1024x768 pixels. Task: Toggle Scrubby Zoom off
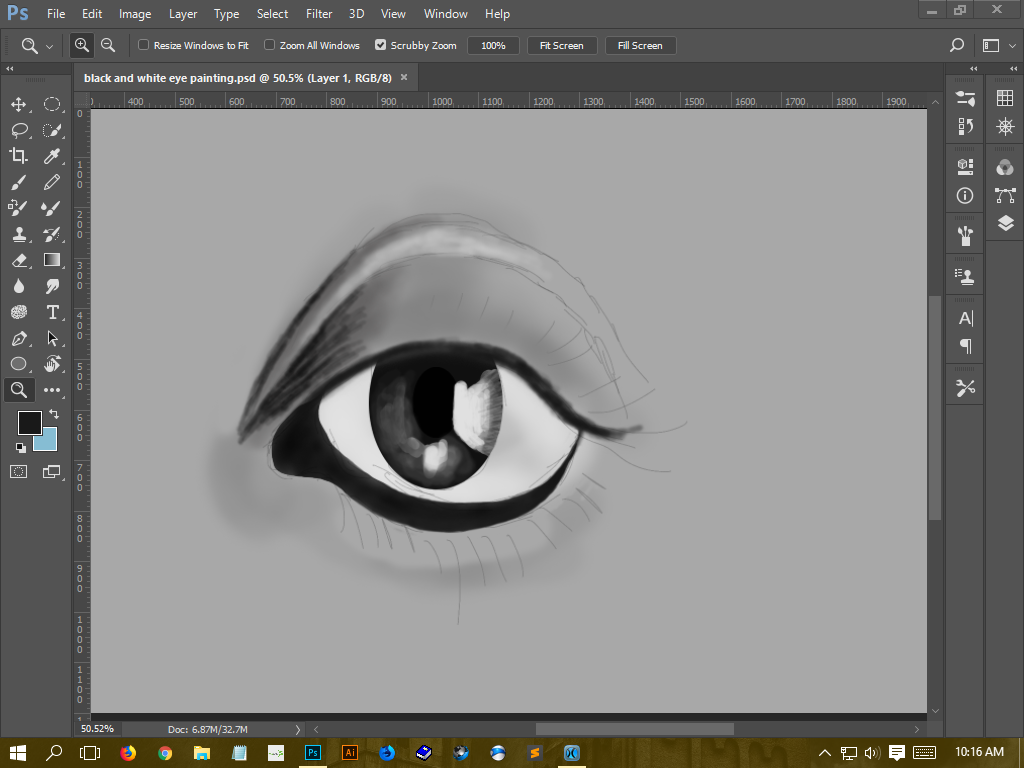tap(380, 45)
